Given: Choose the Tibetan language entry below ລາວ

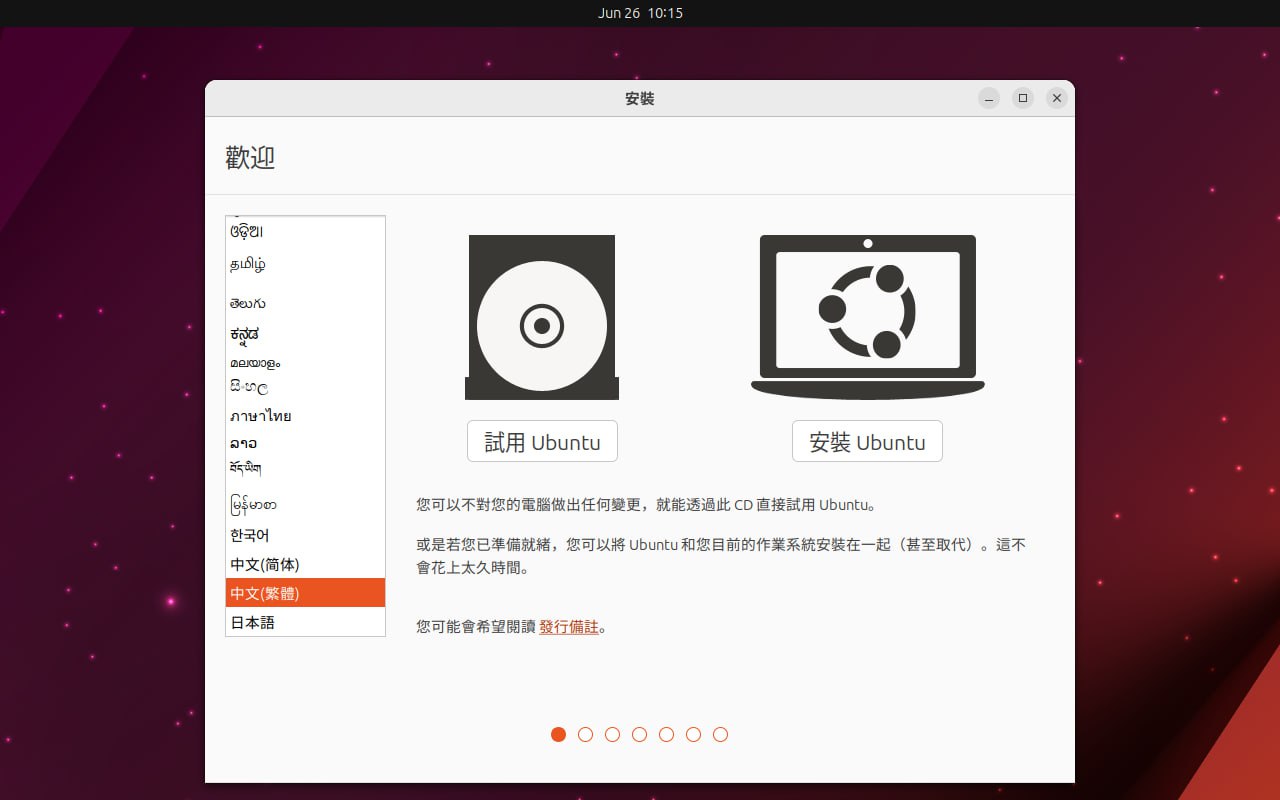Looking at the screenshot, I should coord(305,468).
